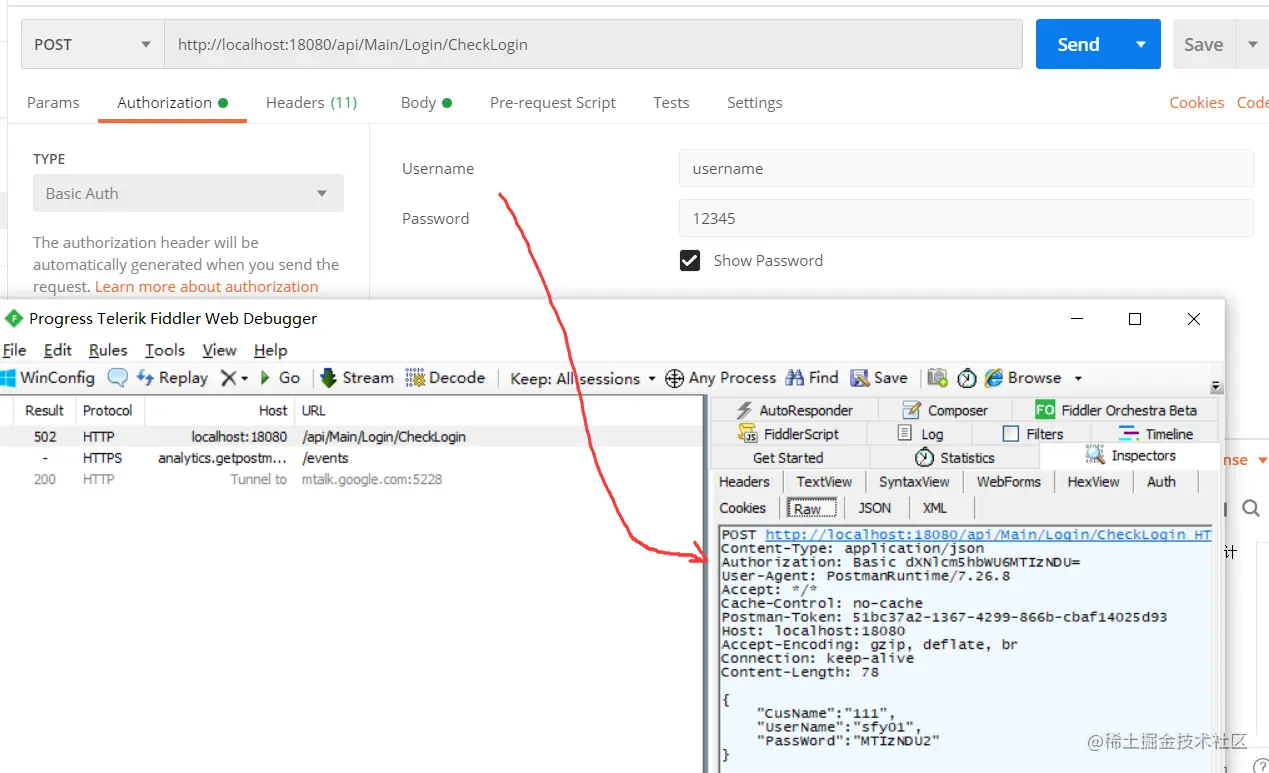Viewport: 1269px width, 773px height.
Task: Select the mtalk.google.com:5228 tunnel session
Action: tap(352, 479)
